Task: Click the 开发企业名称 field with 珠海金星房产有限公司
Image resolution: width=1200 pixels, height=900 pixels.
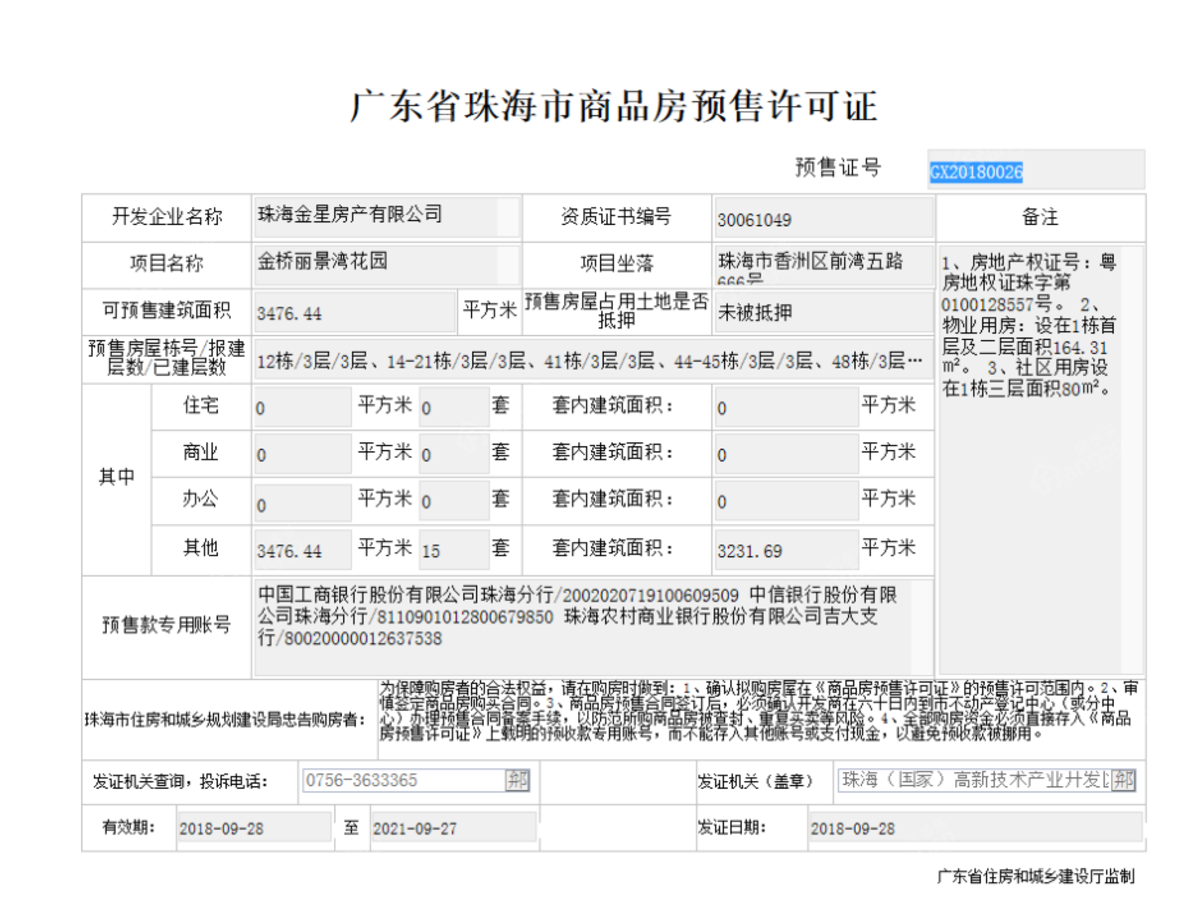Action: [386, 217]
